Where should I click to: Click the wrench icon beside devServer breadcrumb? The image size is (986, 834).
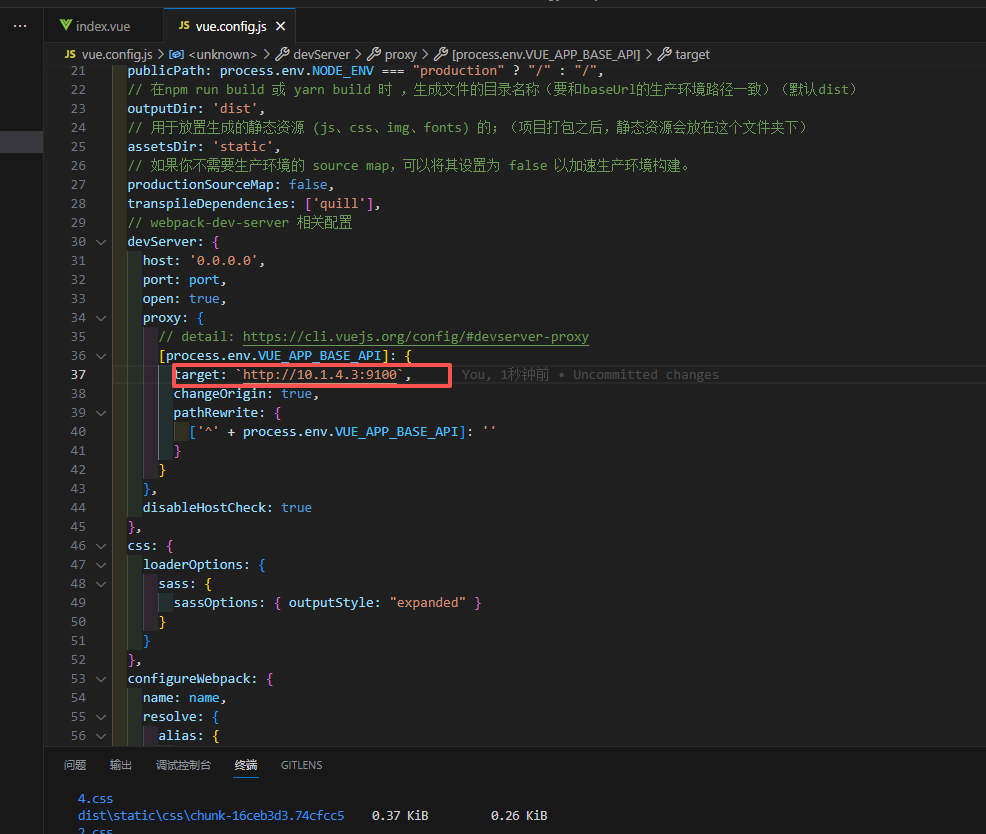[x=283, y=55]
